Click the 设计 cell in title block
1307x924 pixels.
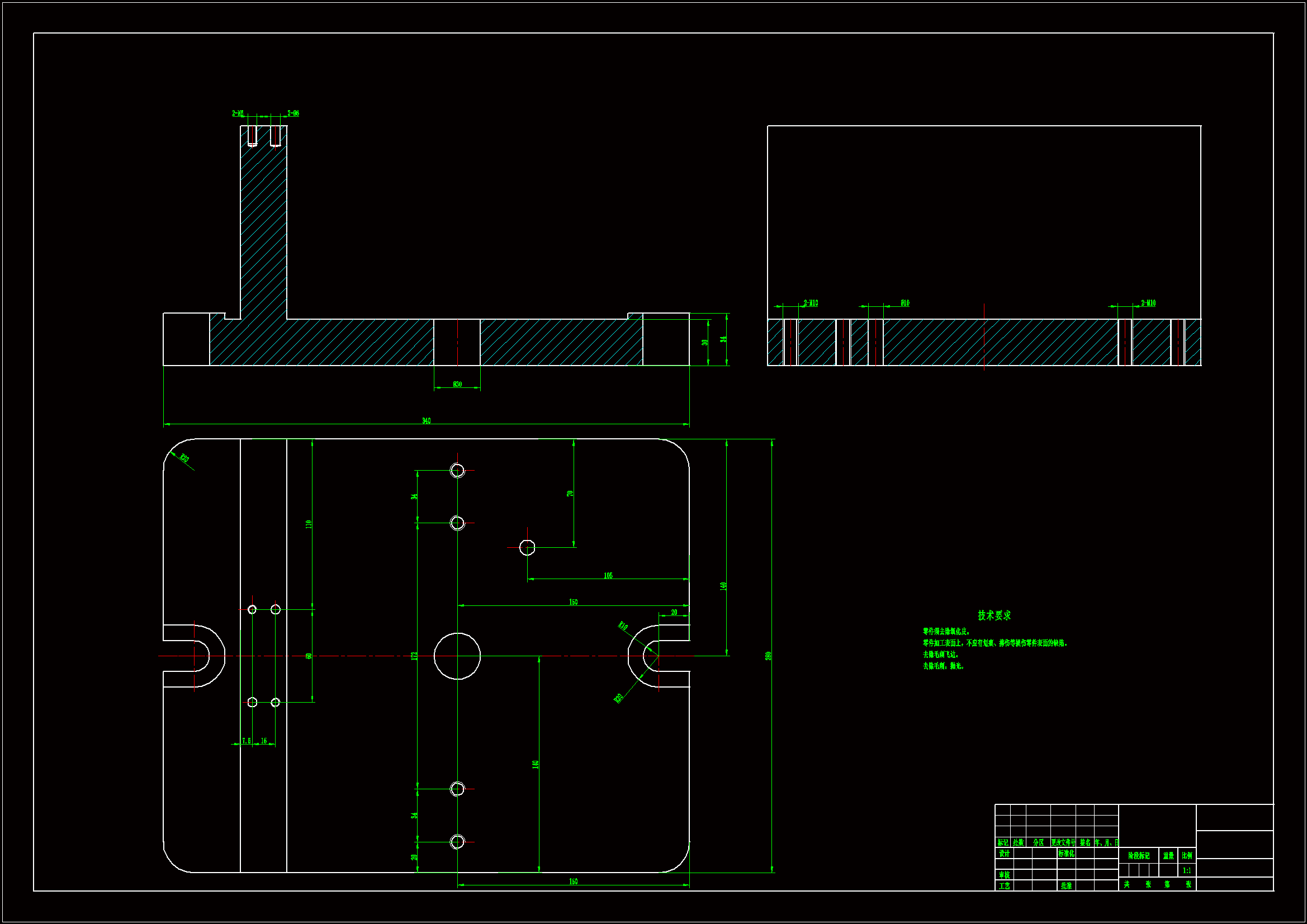coord(1004,854)
